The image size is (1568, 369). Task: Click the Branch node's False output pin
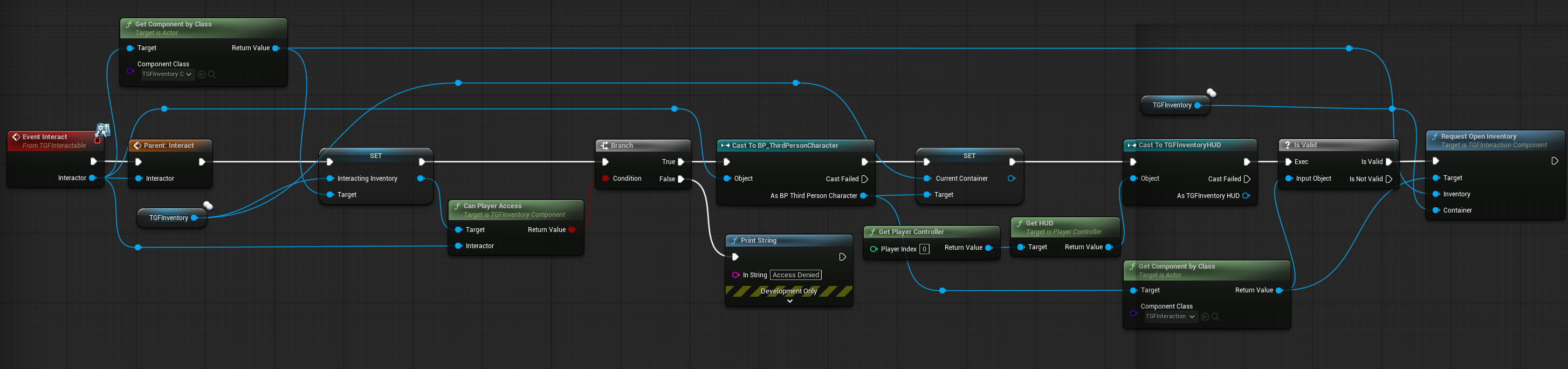point(680,179)
